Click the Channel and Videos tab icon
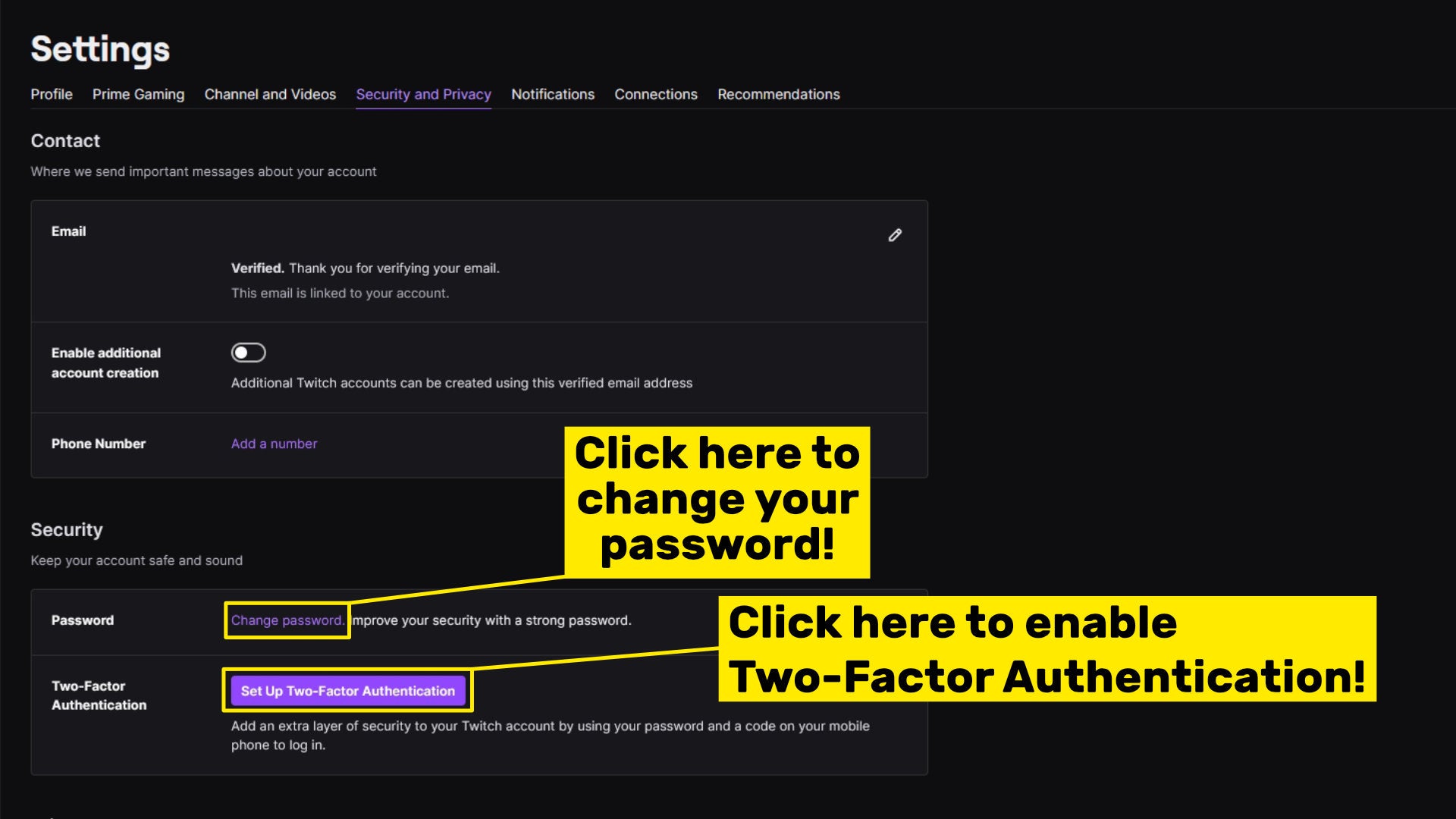 coord(269,94)
